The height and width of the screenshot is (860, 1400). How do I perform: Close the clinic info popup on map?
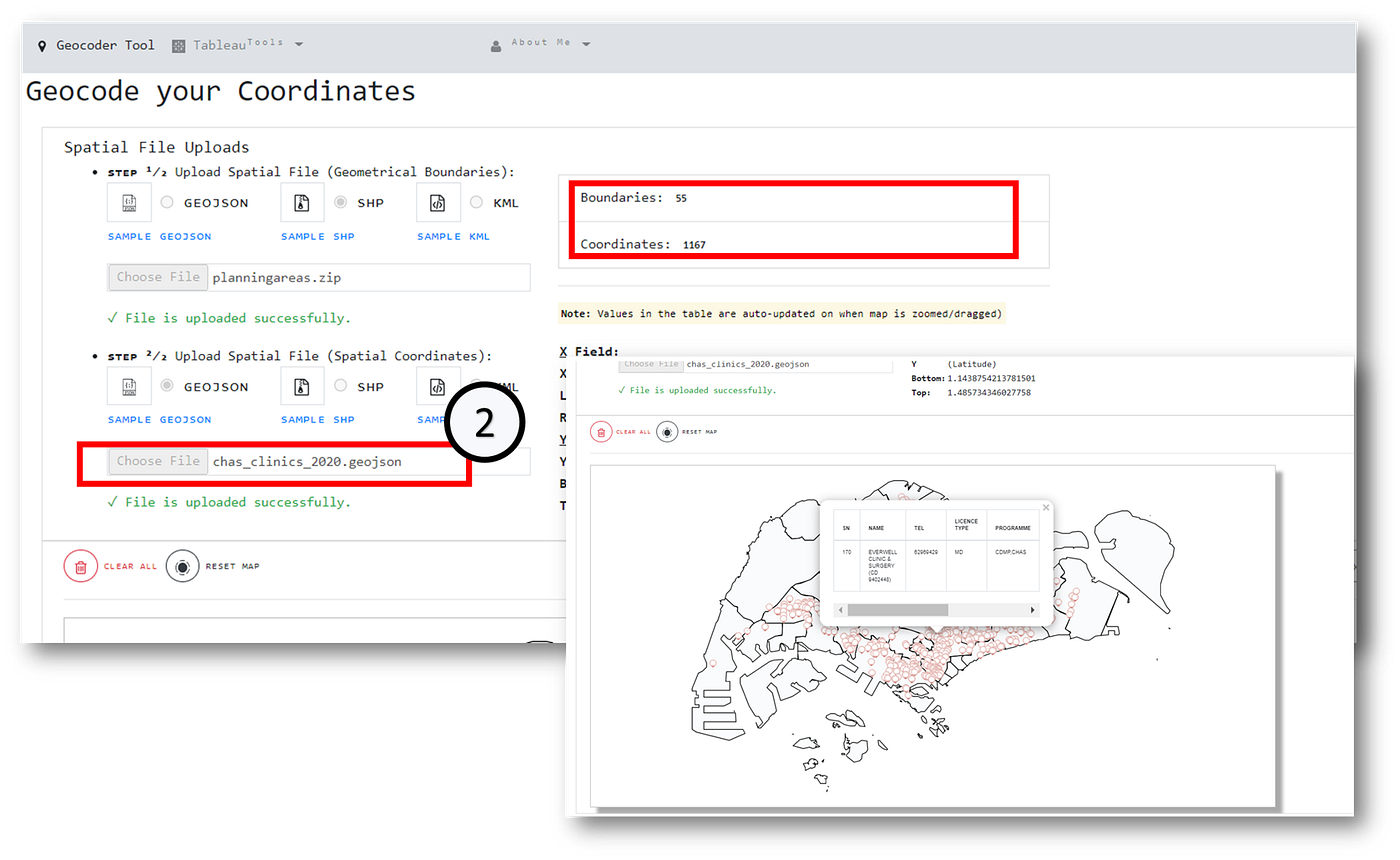point(1046,508)
